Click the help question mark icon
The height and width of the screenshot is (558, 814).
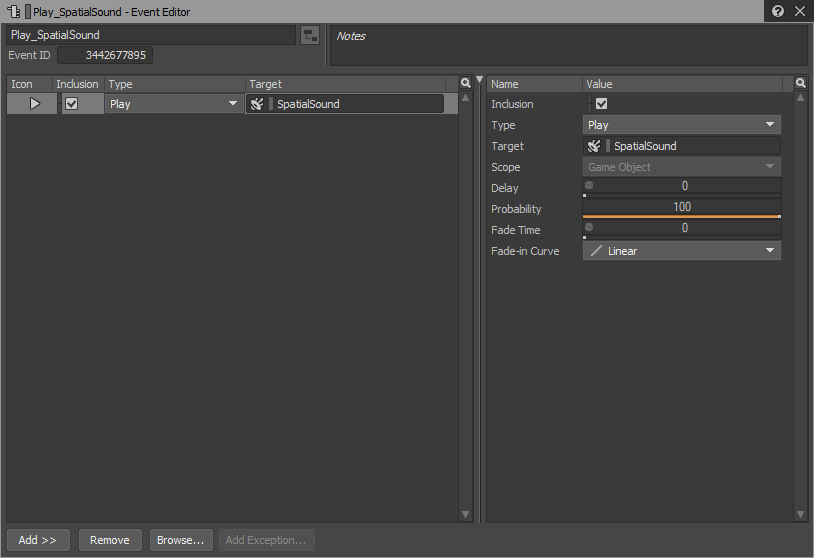point(778,12)
